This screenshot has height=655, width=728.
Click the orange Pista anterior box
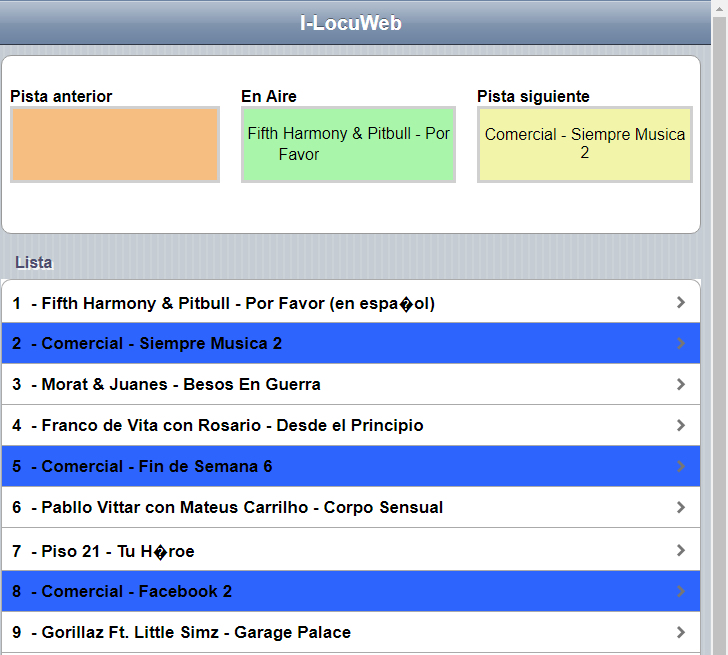tap(115, 144)
